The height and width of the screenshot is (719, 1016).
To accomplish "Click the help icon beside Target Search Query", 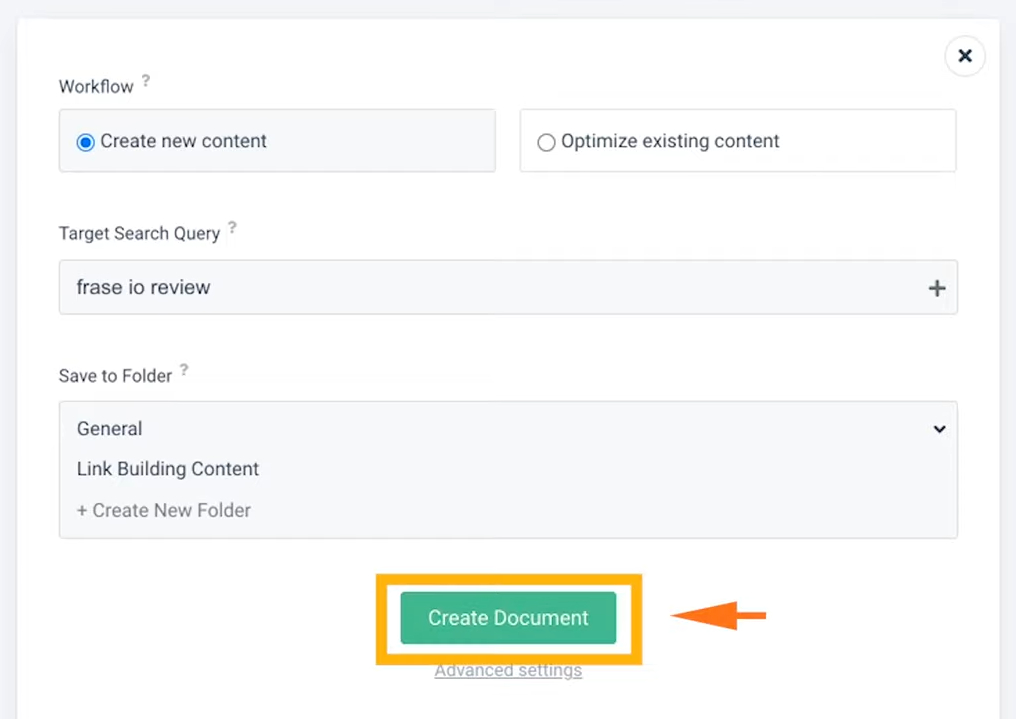I will coord(232,227).
